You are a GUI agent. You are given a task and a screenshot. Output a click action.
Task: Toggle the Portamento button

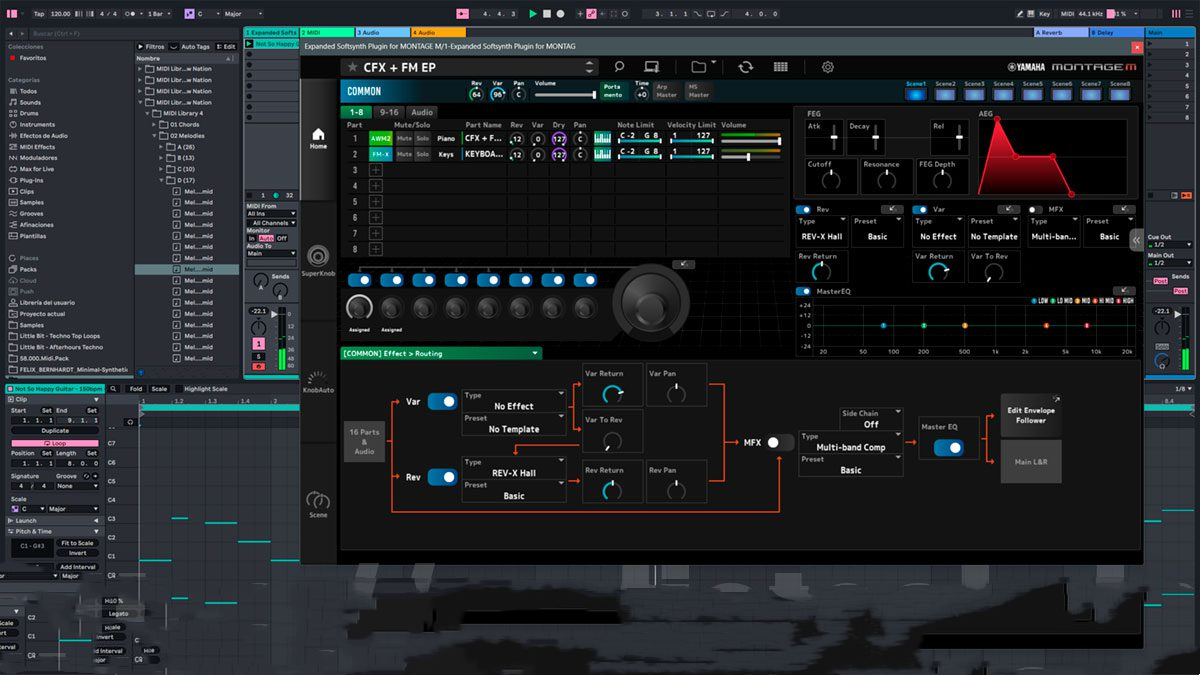tap(612, 91)
